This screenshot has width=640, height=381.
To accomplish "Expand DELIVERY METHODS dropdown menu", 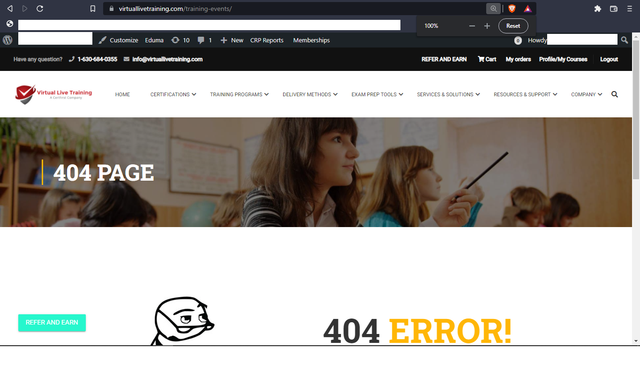I will click(310, 94).
